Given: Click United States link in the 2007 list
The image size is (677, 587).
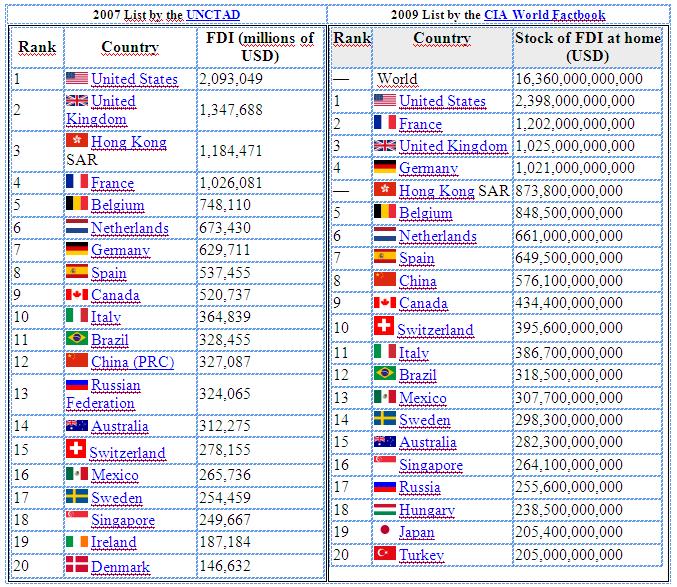Looking at the screenshot, I should 134,79.
